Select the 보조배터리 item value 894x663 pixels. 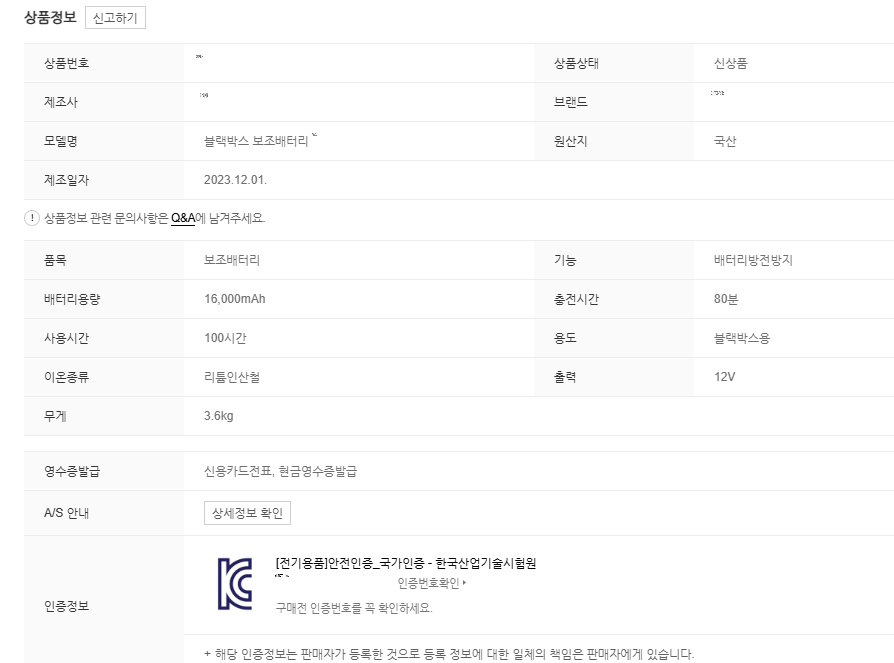pyautogui.click(x=232, y=260)
